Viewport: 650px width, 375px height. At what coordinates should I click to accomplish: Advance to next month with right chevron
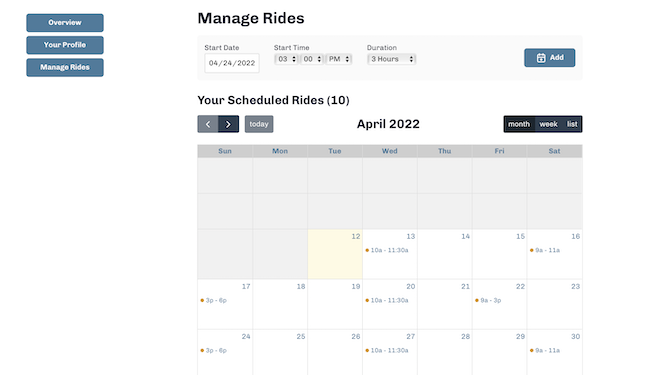(228, 124)
